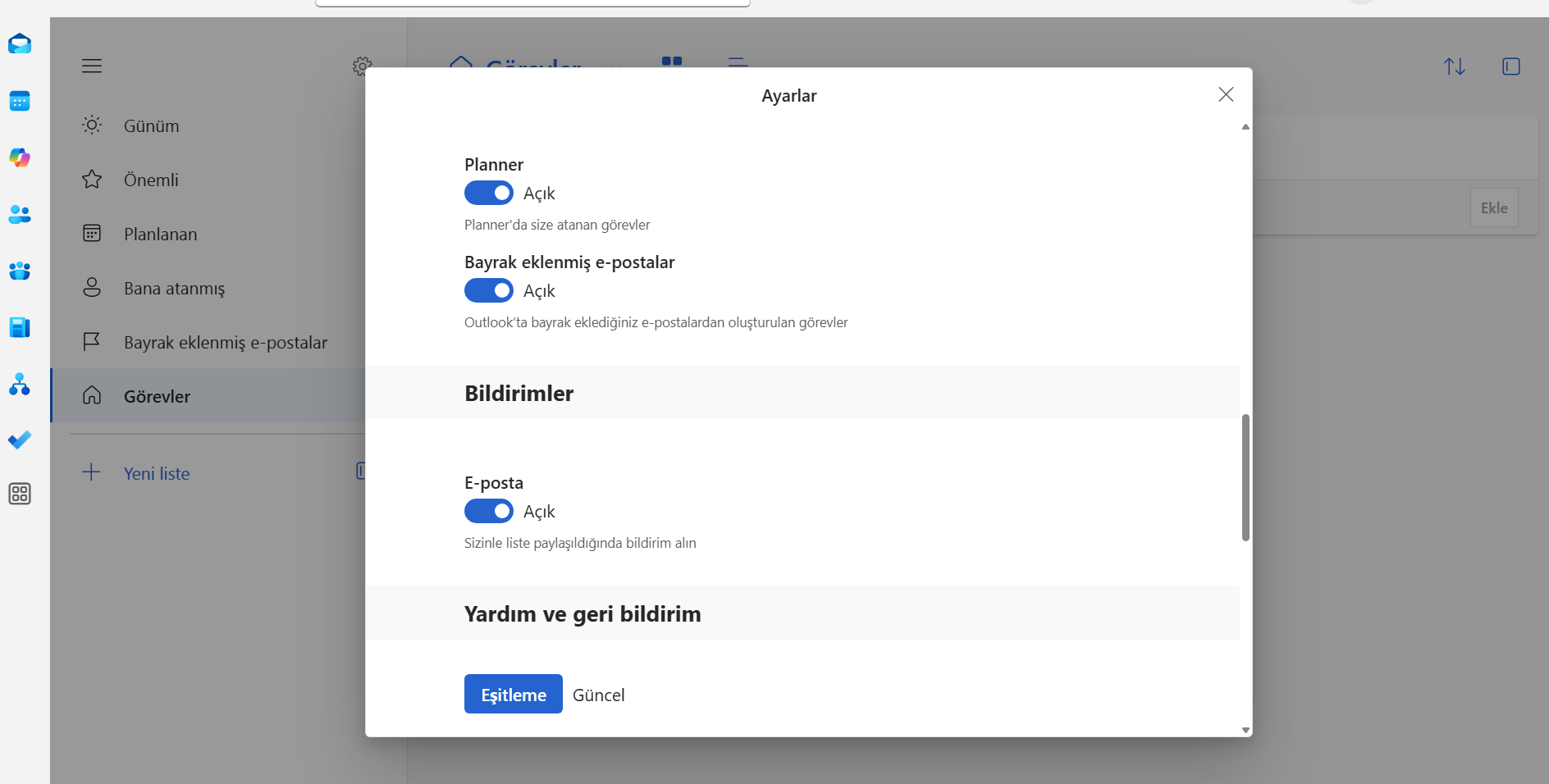The image size is (1549, 784).
Task: Open Planlanan list in sidebar
Action: click(208, 234)
